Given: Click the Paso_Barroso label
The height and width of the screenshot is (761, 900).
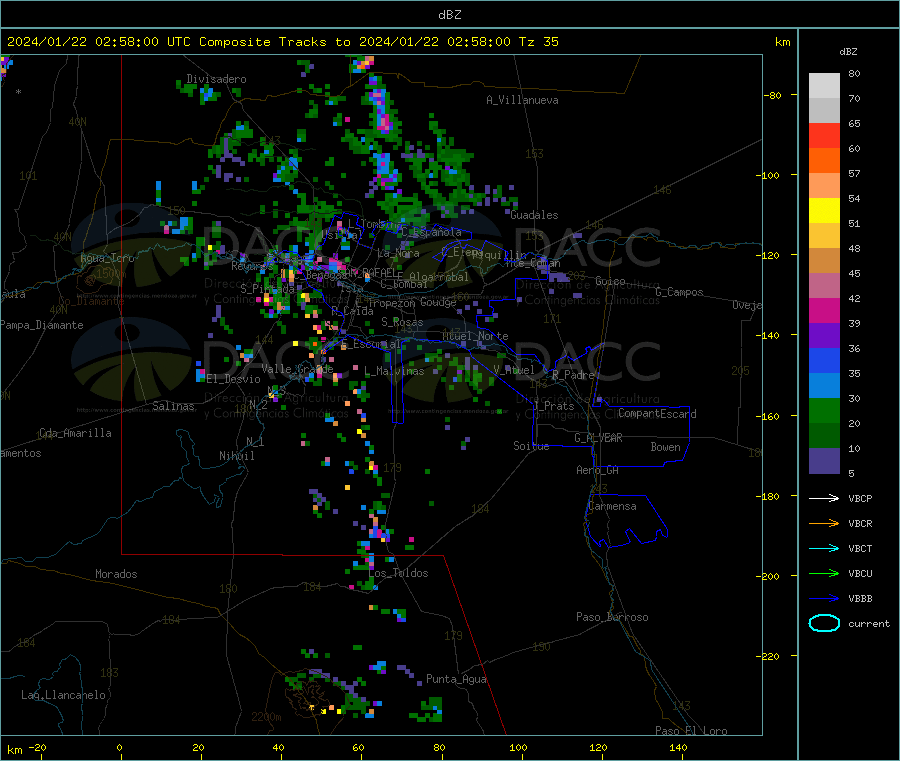Looking at the screenshot, I should (x=612, y=618).
